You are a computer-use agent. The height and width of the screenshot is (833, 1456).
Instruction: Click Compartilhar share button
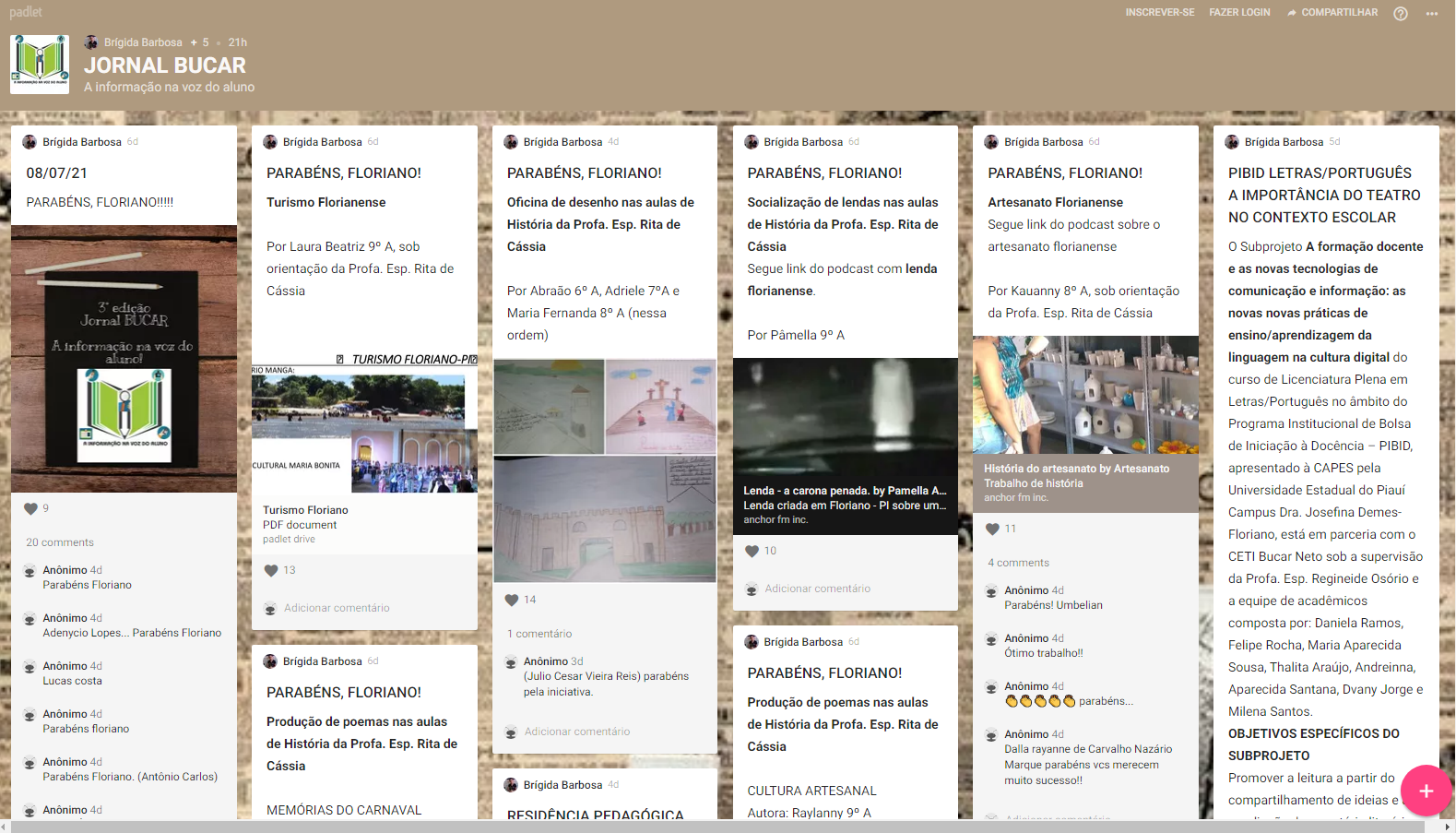pos(1332,13)
